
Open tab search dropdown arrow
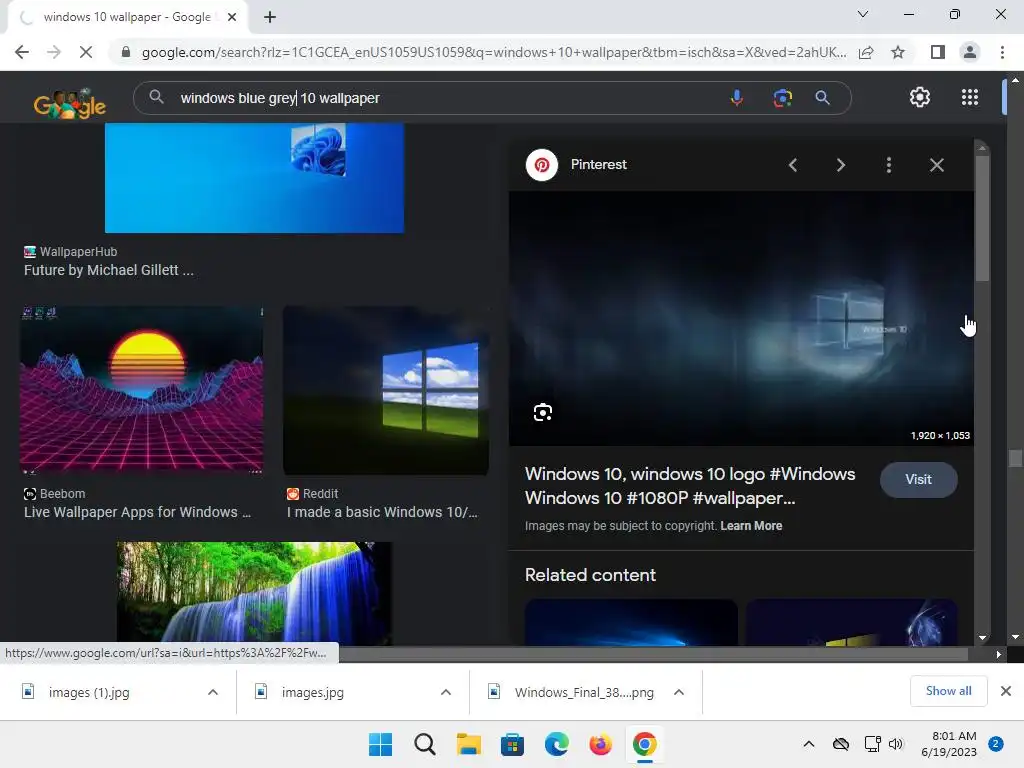863,14
